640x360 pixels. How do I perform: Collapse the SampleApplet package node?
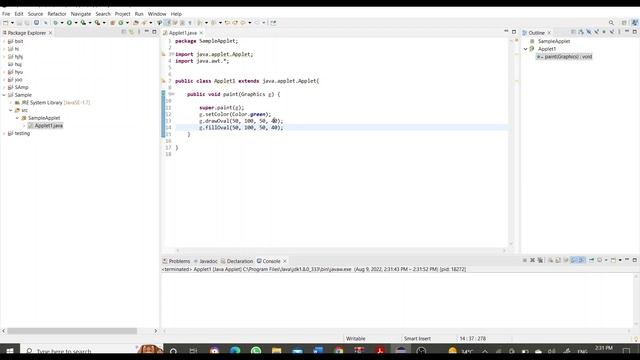point(17,118)
